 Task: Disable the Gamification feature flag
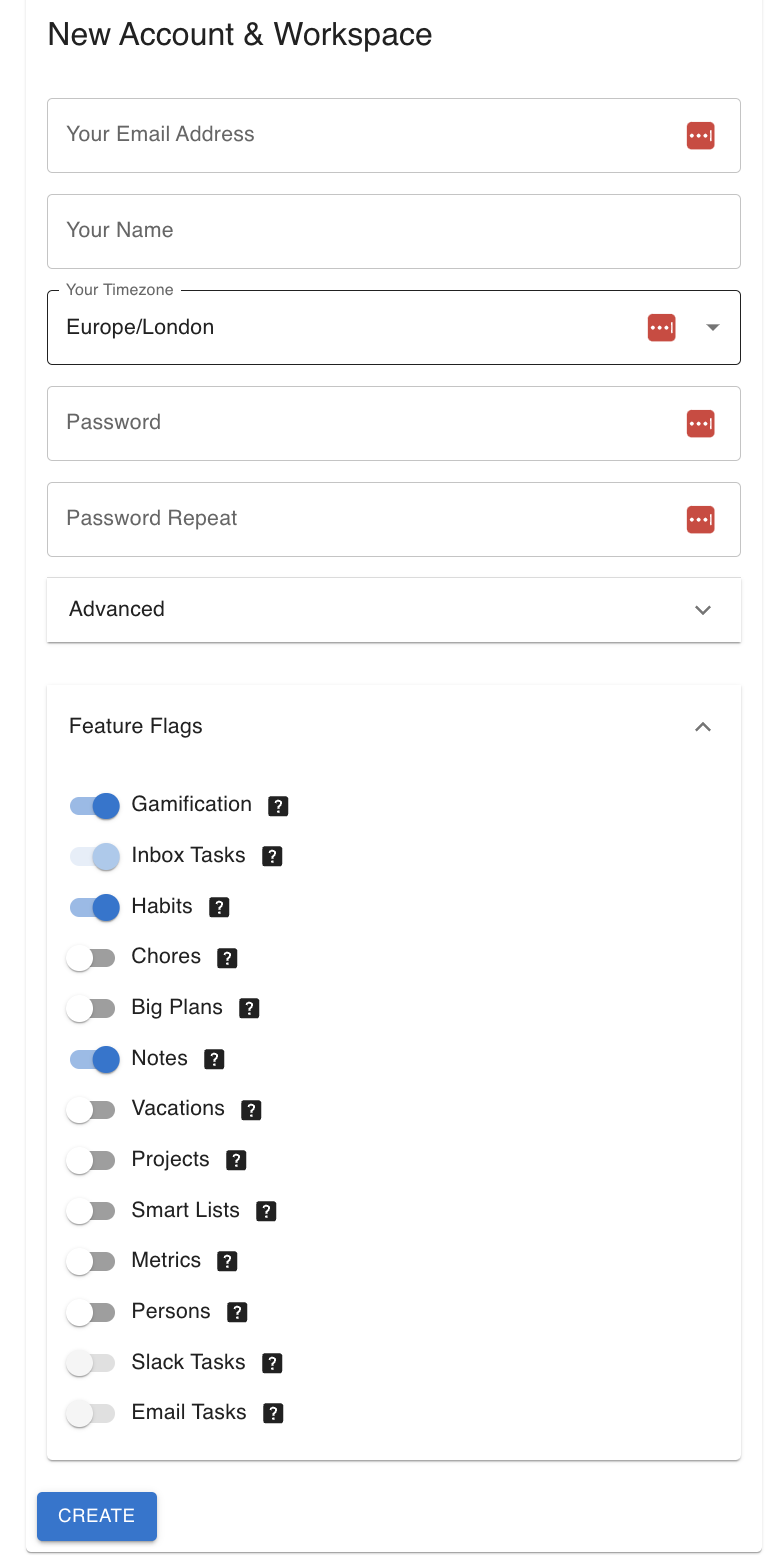[93, 805]
